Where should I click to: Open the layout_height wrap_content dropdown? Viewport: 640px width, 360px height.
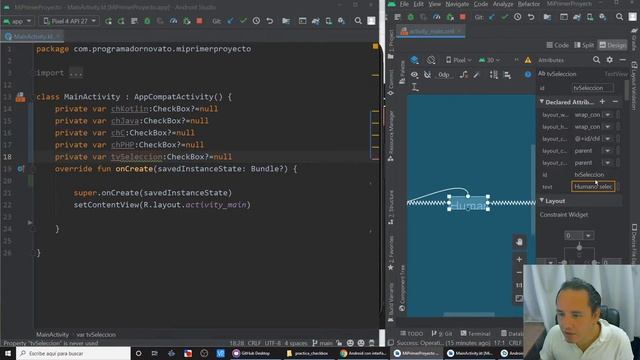[608, 127]
